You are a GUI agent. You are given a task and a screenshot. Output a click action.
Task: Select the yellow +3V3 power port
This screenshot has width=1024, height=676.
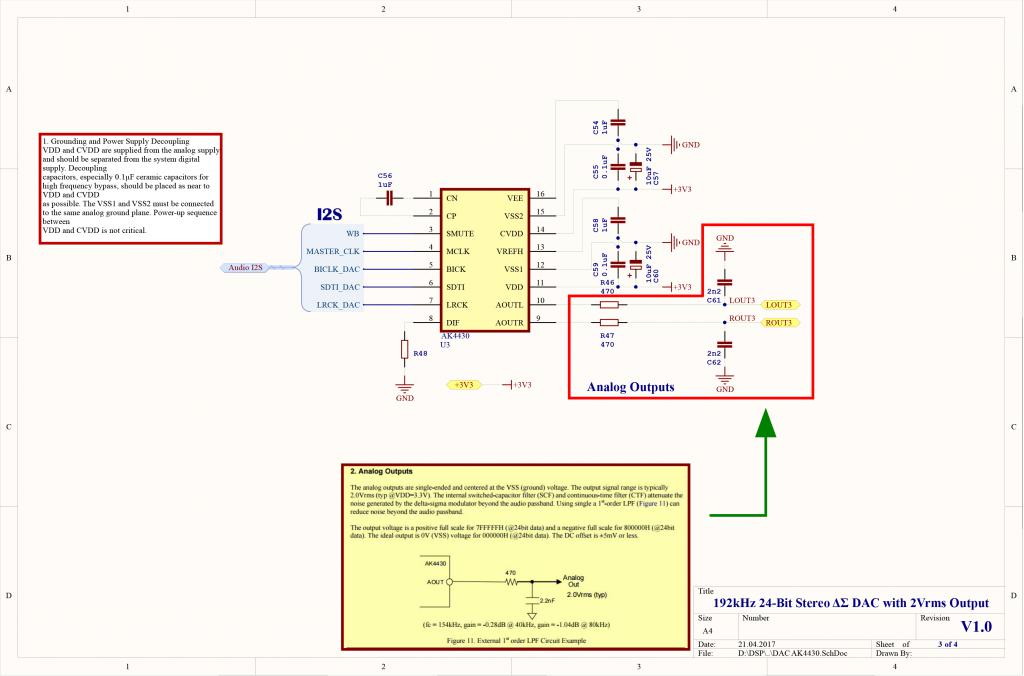tap(463, 384)
